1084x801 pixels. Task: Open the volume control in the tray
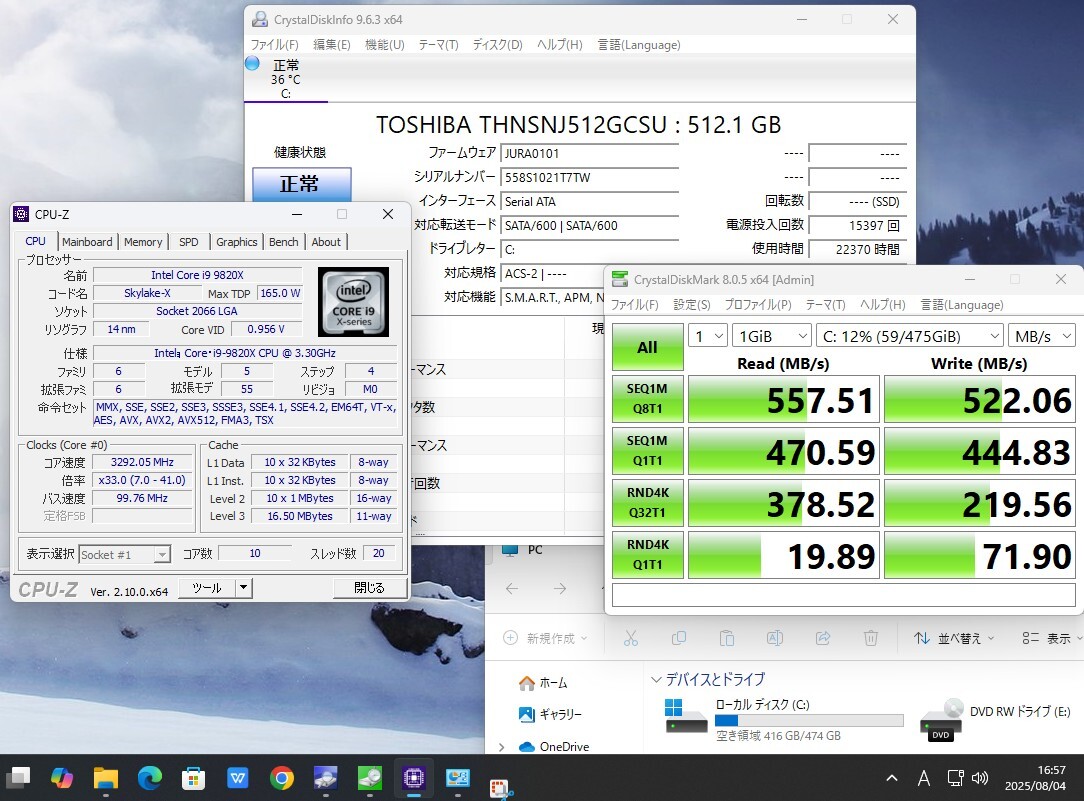980,778
